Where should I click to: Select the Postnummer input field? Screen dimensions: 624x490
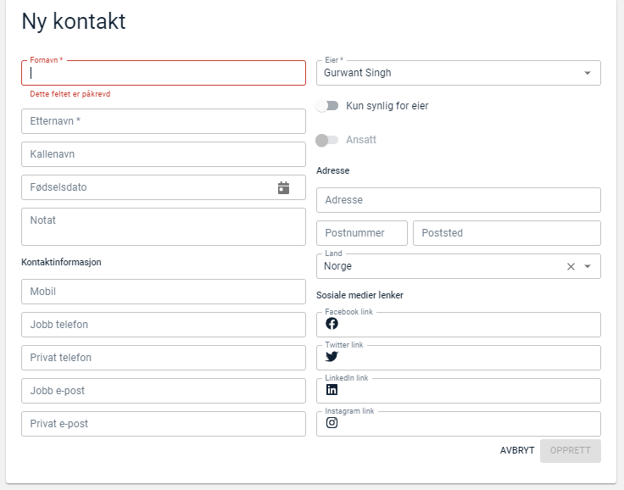tap(361, 233)
